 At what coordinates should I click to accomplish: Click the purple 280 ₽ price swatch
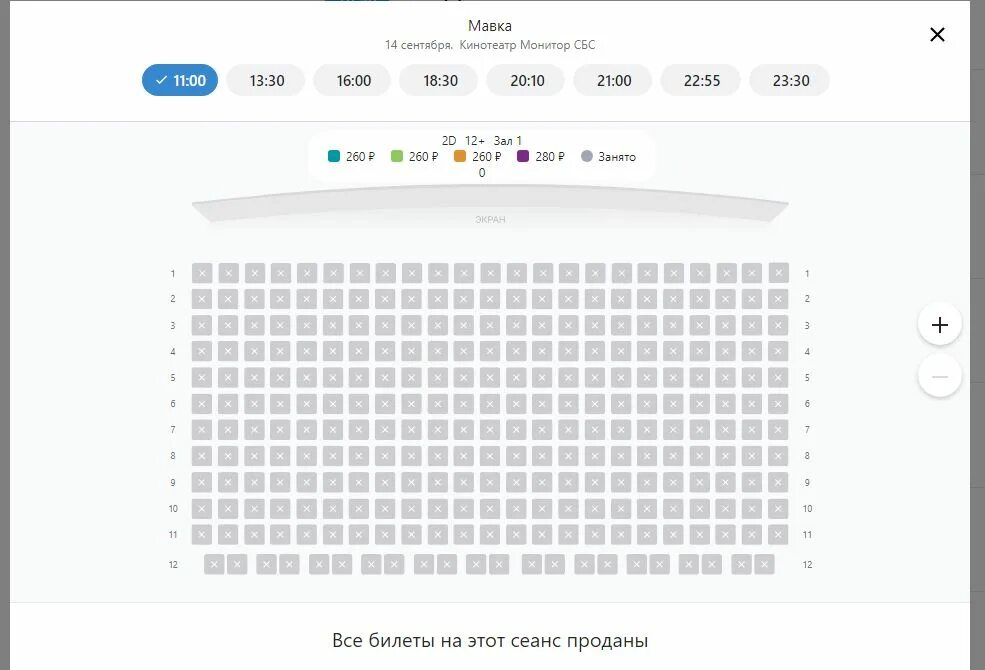pos(523,156)
